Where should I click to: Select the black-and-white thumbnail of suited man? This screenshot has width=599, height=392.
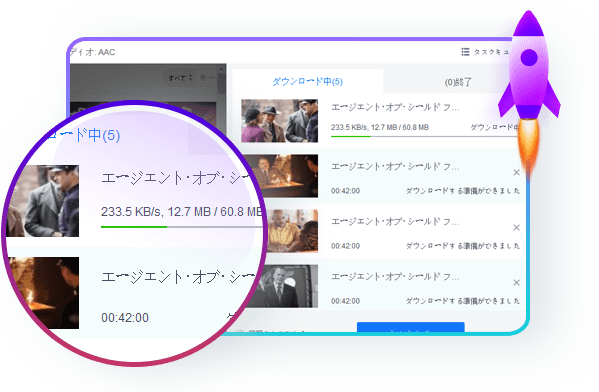click(287, 286)
